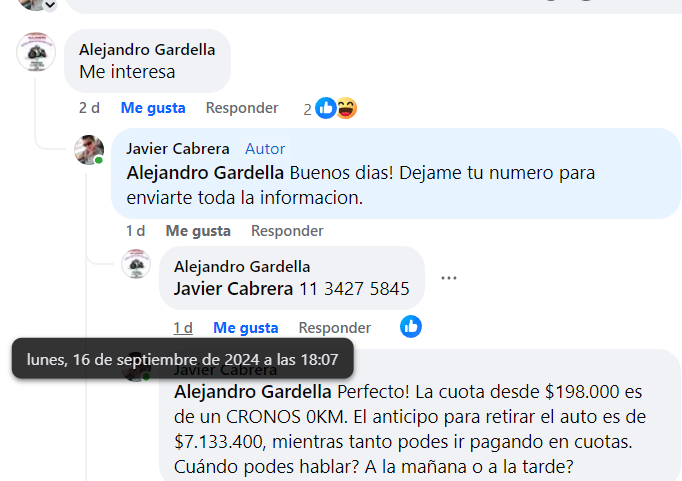Click the tagged Alejandro Gardella mention in 'Perfecto!' reply
The image size is (682, 481).
point(253,392)
